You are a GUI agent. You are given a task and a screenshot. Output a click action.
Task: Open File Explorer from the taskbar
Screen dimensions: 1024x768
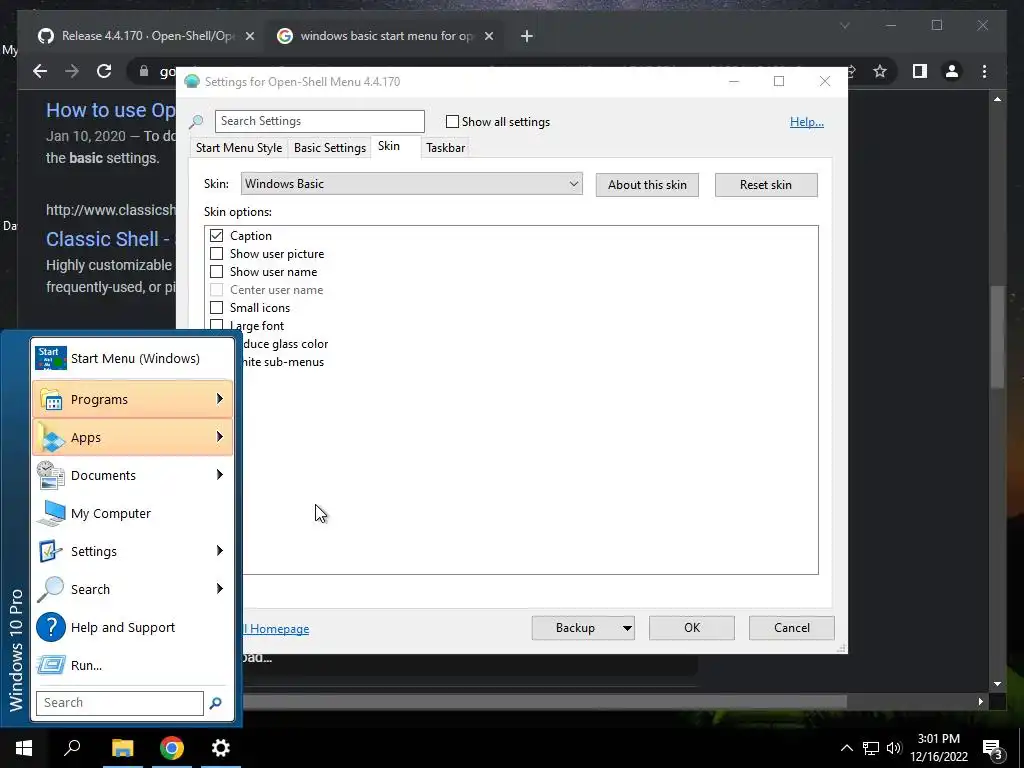point(122,748)
